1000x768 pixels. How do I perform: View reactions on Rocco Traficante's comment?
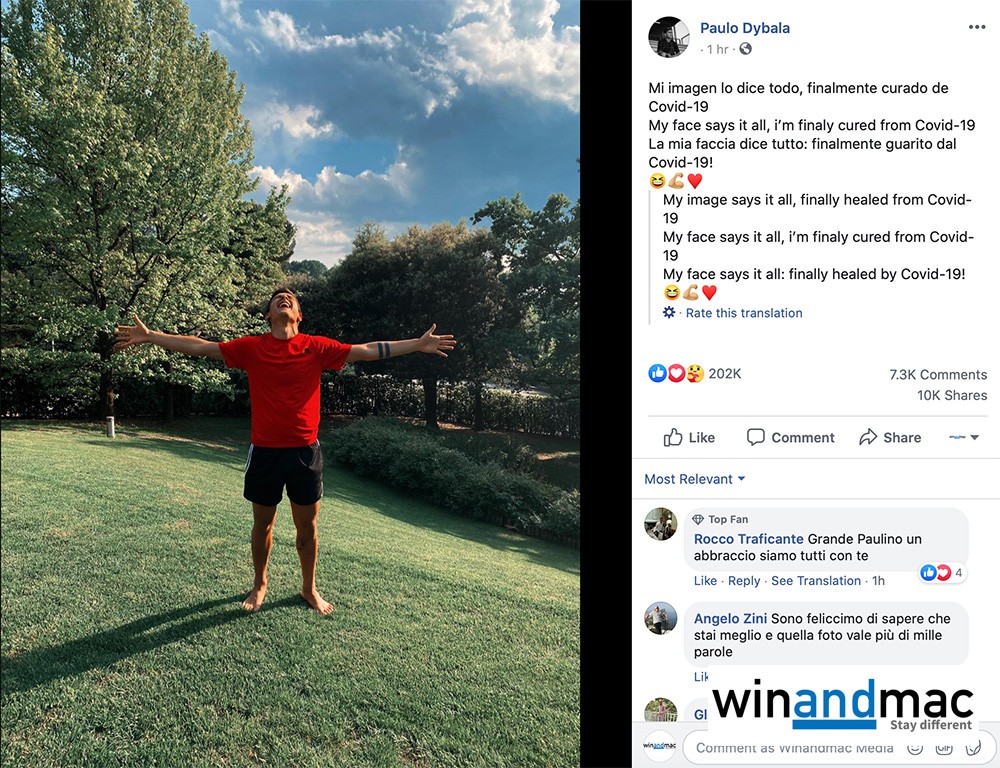pyautogui.click(x=942, y=573)
